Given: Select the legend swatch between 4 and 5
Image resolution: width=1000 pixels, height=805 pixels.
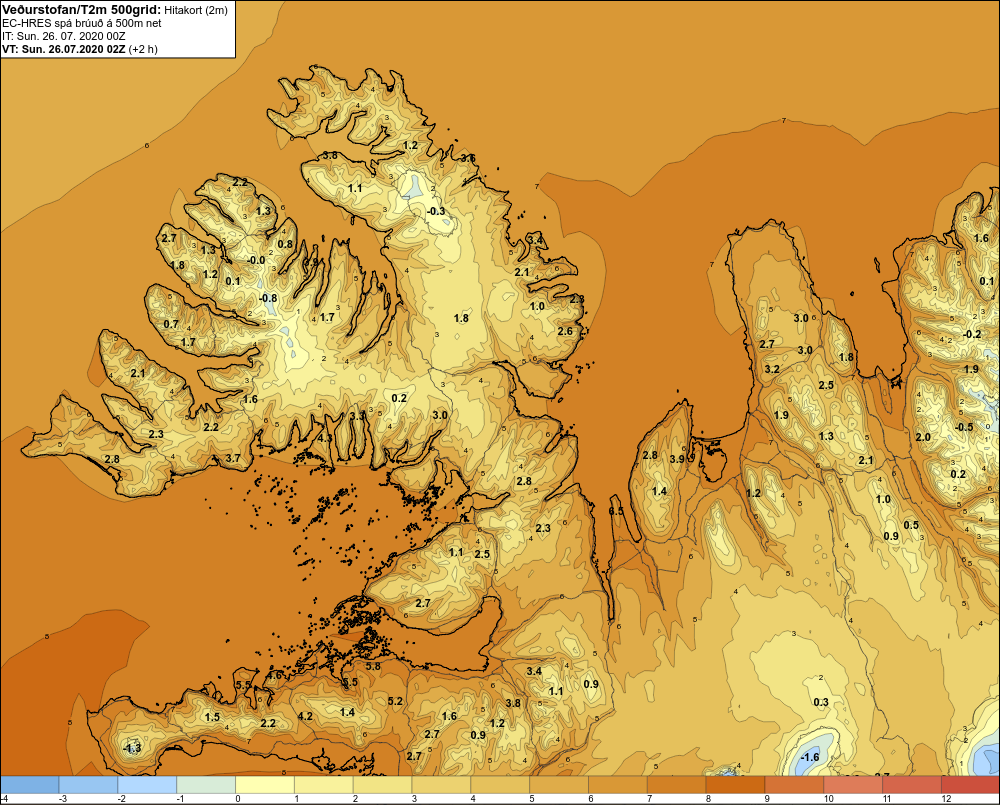Looking at the screenshot, I should pyautogui.click(x=500, y=784).
